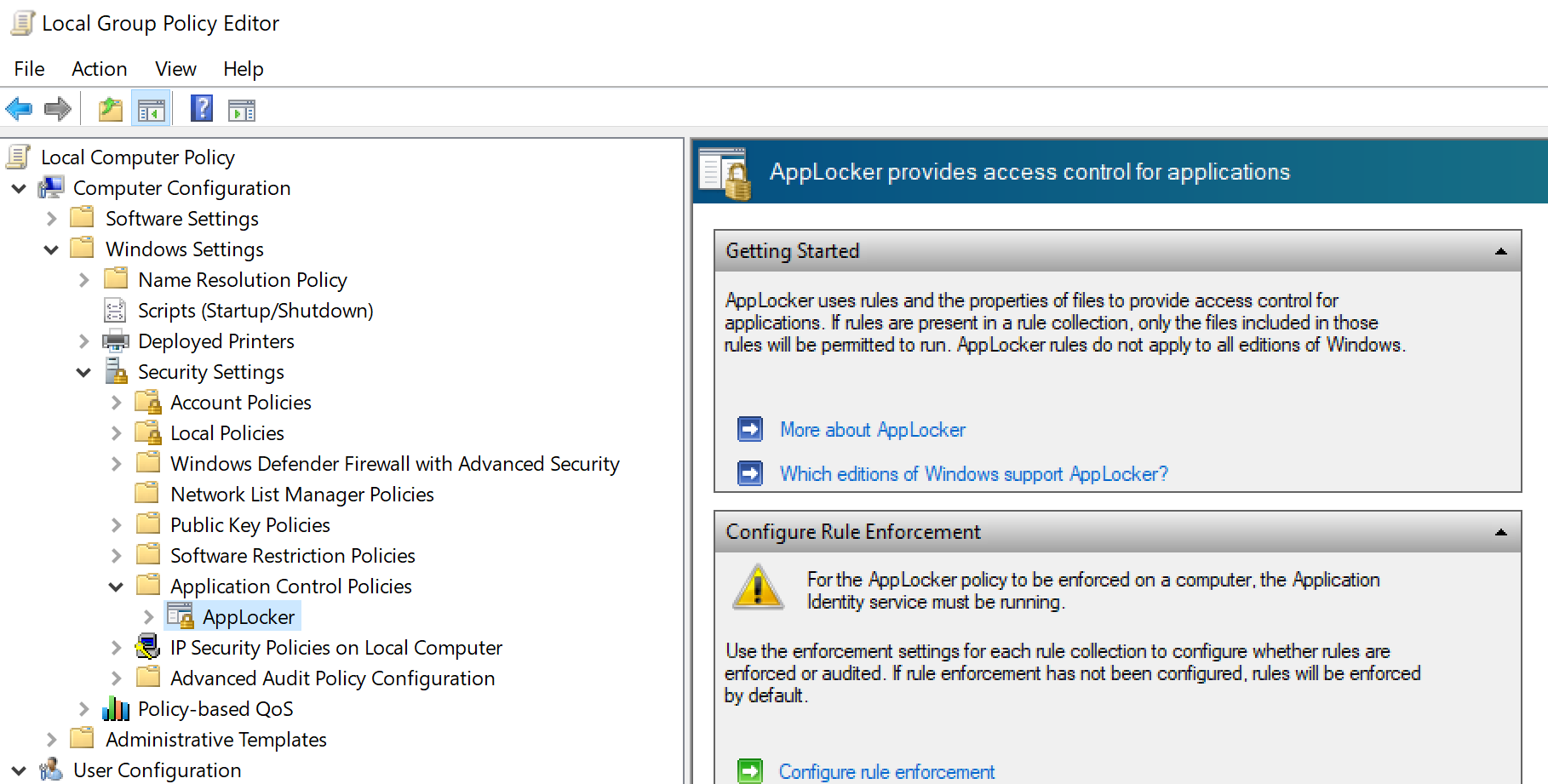Click the Forward arrow toolbar icon

click(58, 109)
